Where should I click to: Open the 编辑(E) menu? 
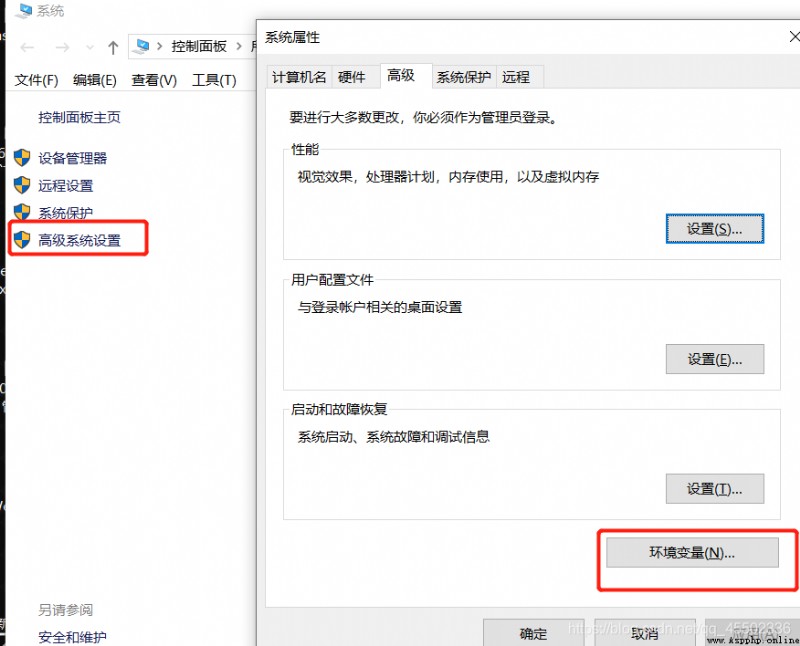pos(95,80)
